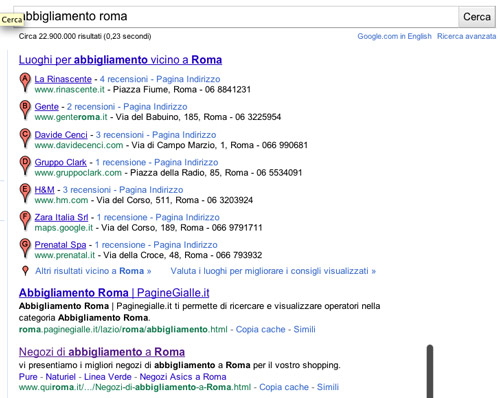Screen dimensions: 500x398
Task: Click map pin G for Prenatal Spa
Action: tap(25, 248)
